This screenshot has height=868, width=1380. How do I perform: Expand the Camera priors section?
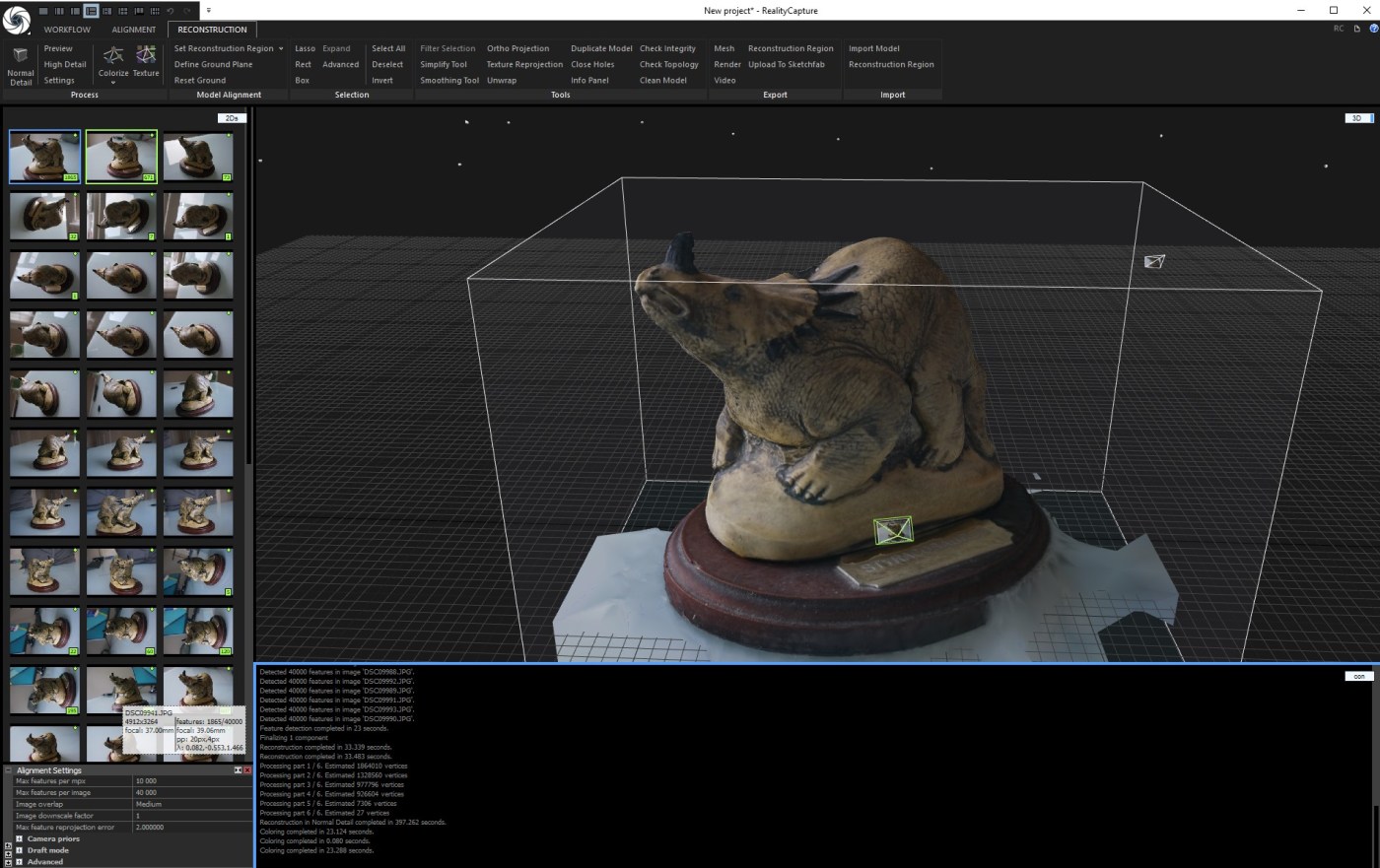pyautogui.click(x=19, y=838)
